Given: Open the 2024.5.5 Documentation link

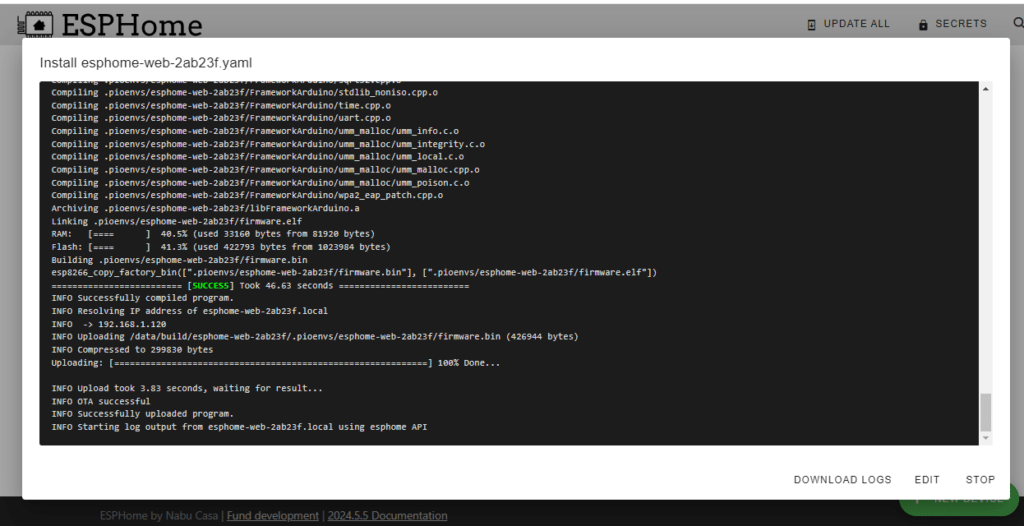Looking at the screenshot, I should click(x=387, y=516).
